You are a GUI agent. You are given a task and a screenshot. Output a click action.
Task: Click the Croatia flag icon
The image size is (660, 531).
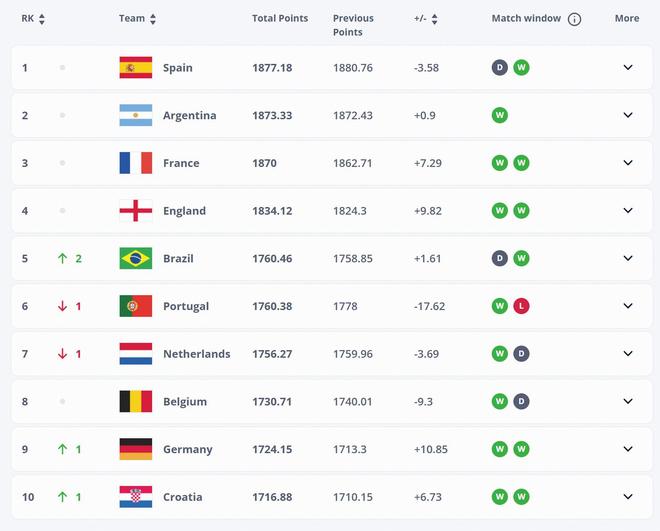135,497
